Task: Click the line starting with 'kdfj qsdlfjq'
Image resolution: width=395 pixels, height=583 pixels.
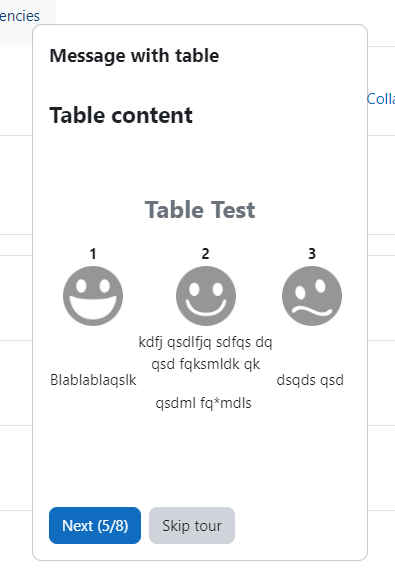Action: click(205, 342)
